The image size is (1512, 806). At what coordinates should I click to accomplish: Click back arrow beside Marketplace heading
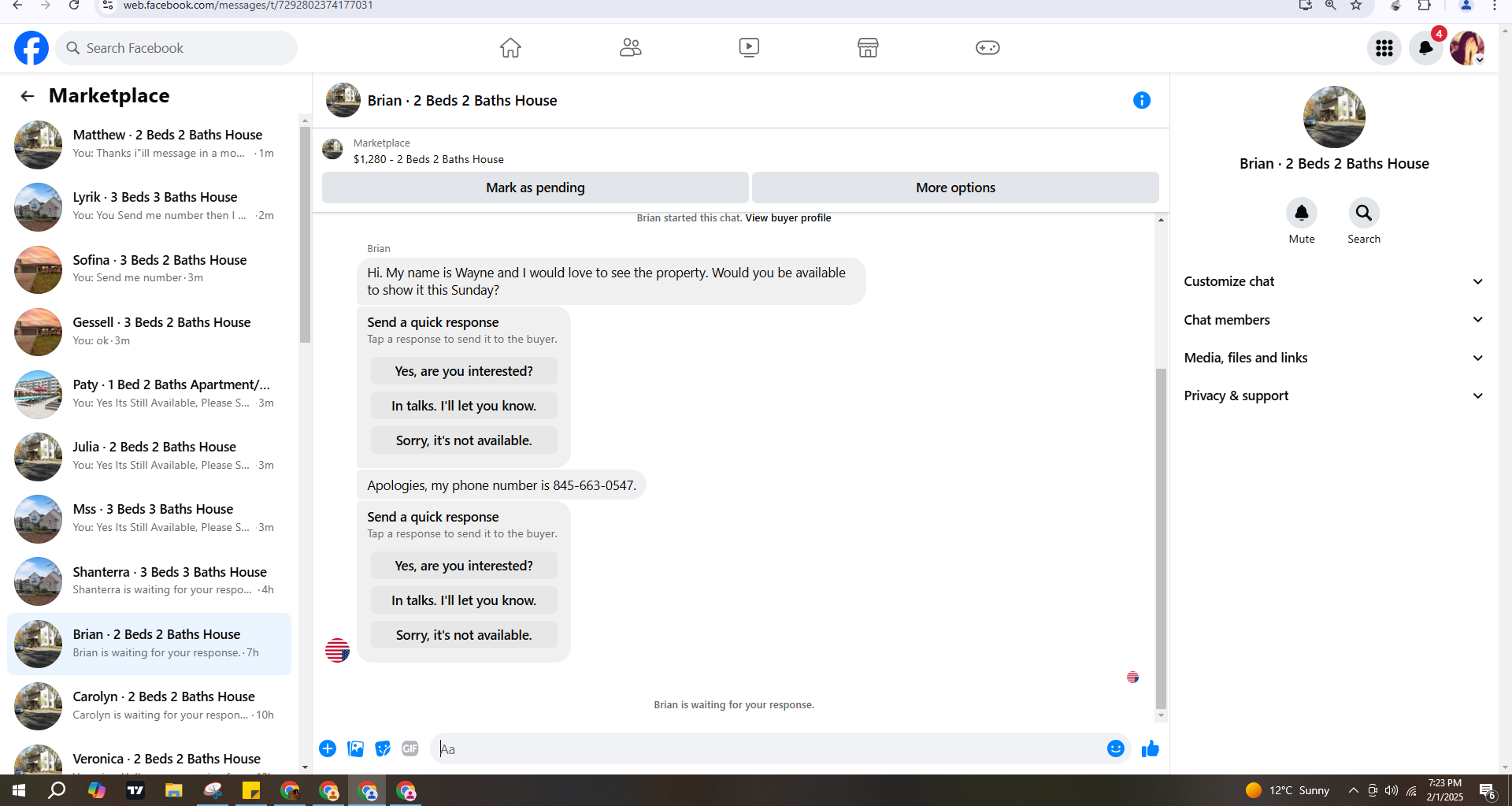(28, 96)
